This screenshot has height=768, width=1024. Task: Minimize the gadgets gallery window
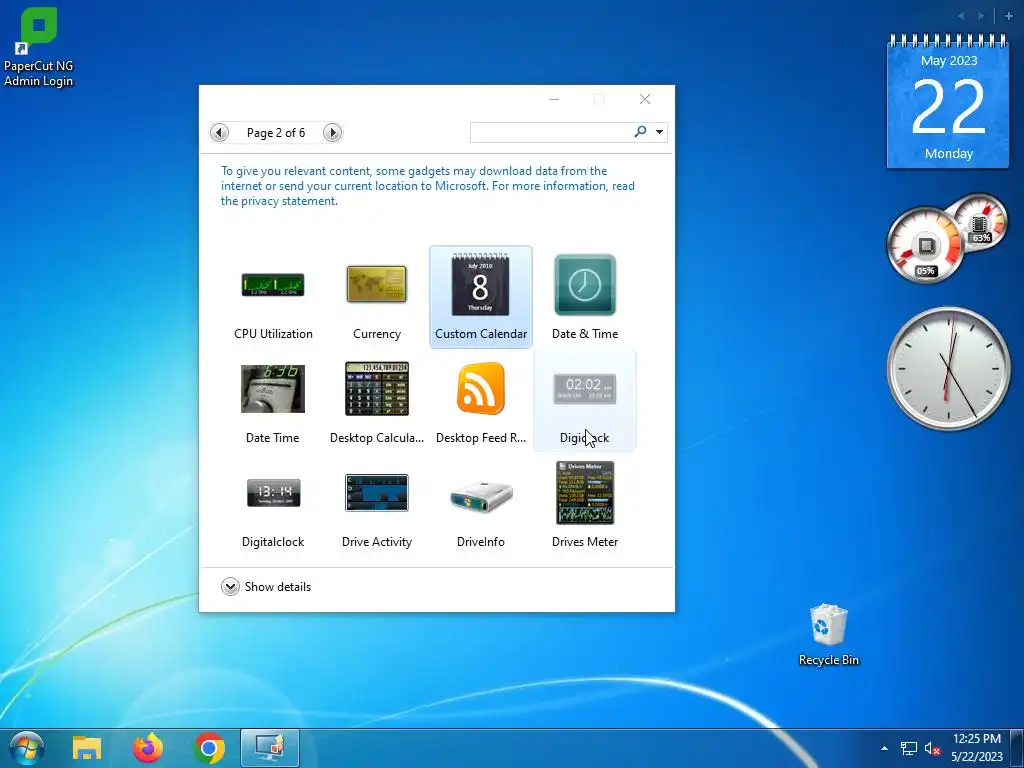click(554, 99)
